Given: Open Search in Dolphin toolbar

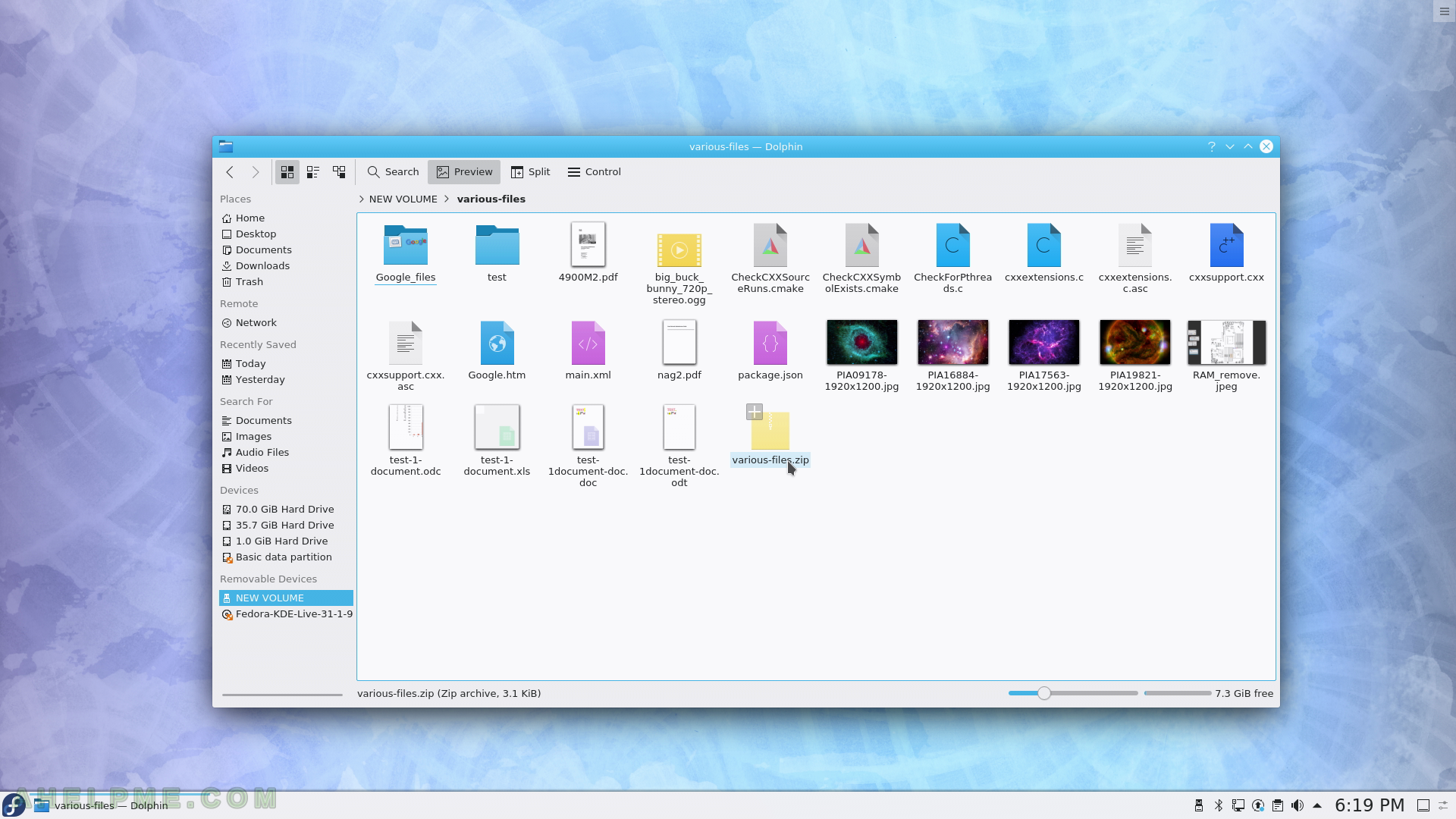Looking at the screenshot, I should (x=393, y=172).
